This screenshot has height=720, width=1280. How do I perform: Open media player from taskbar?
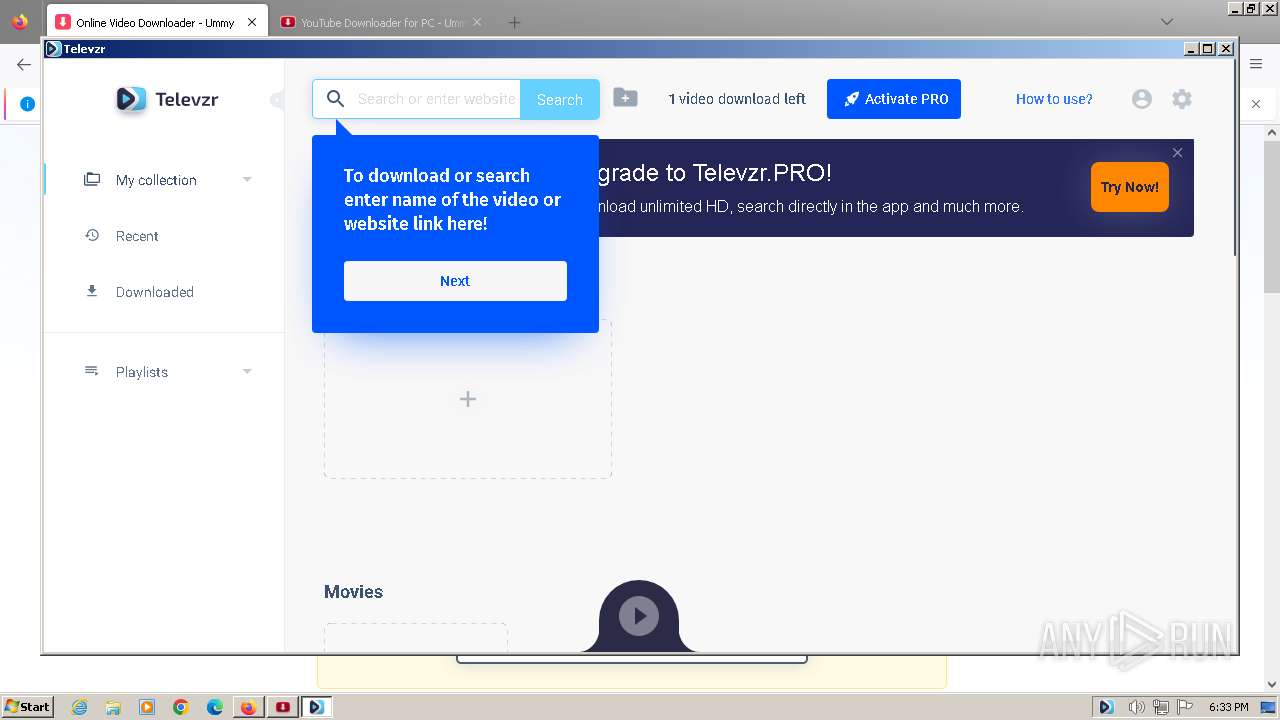147,707
